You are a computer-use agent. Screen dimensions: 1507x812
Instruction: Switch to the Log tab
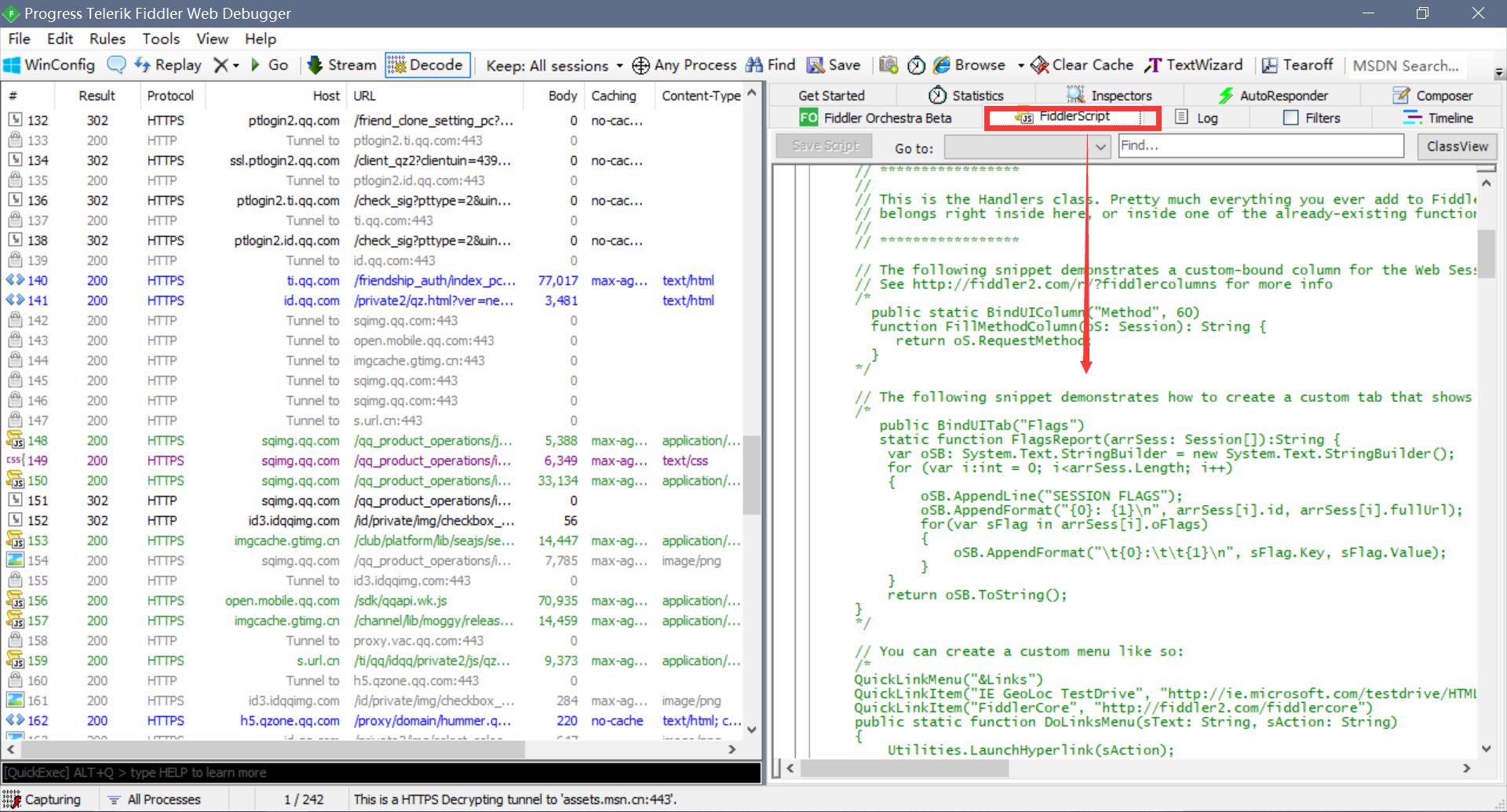click(x=1197, y=118)
